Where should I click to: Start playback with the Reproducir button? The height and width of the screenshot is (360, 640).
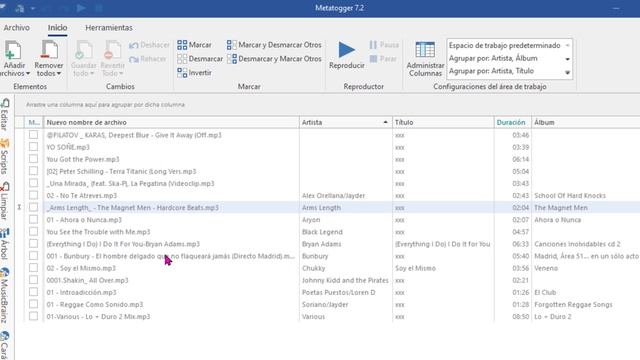pos(347,55)
